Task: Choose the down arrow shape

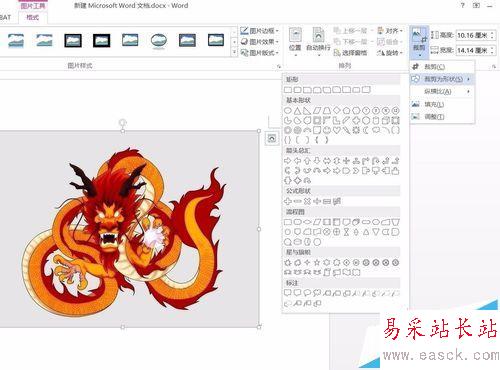Action: click(x=317, y=161)
